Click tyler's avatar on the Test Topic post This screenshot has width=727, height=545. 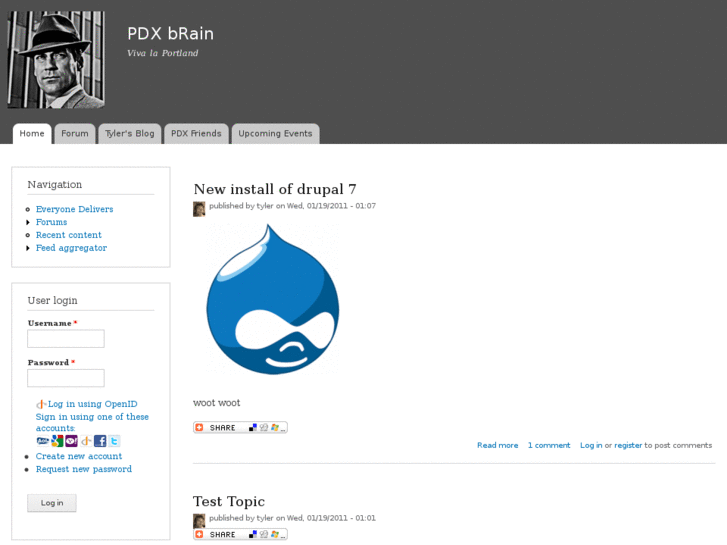click(x=199, y=520)
